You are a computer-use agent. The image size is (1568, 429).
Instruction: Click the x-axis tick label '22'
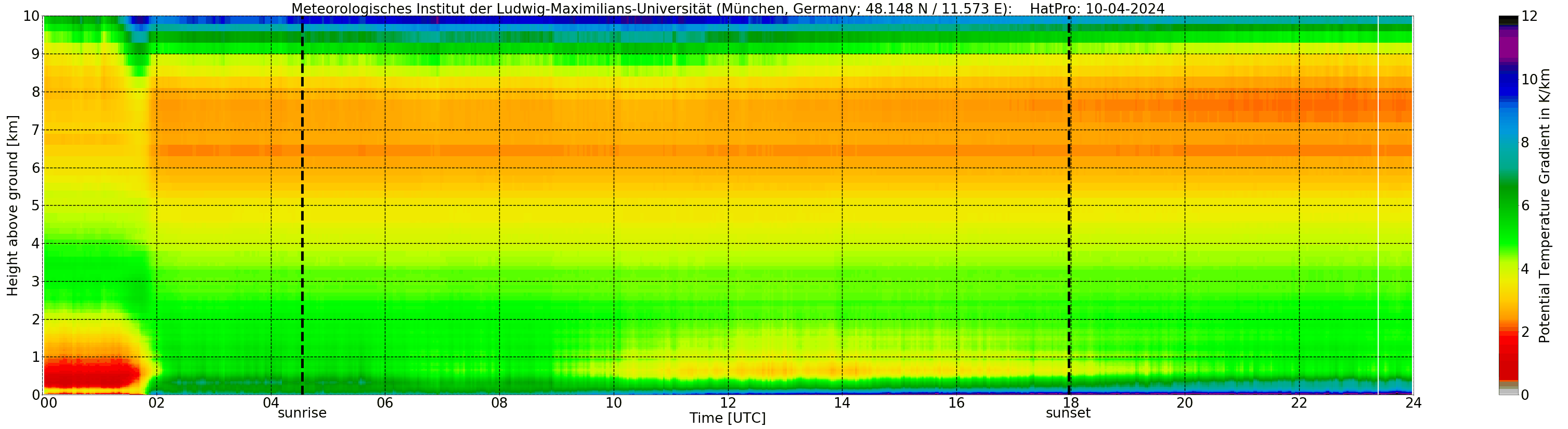coord(1299,403)
